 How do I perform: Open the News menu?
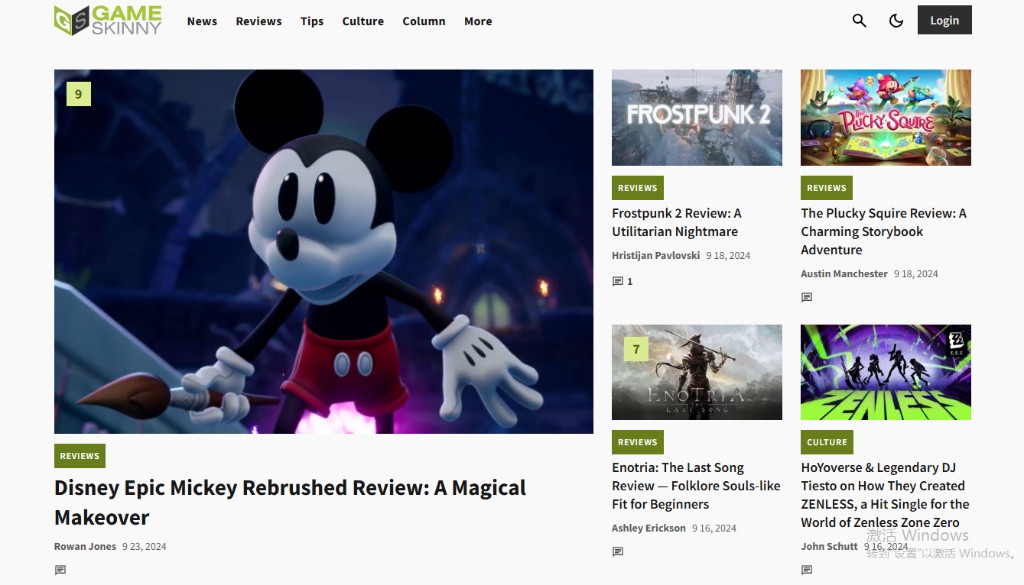coord(202,21)
